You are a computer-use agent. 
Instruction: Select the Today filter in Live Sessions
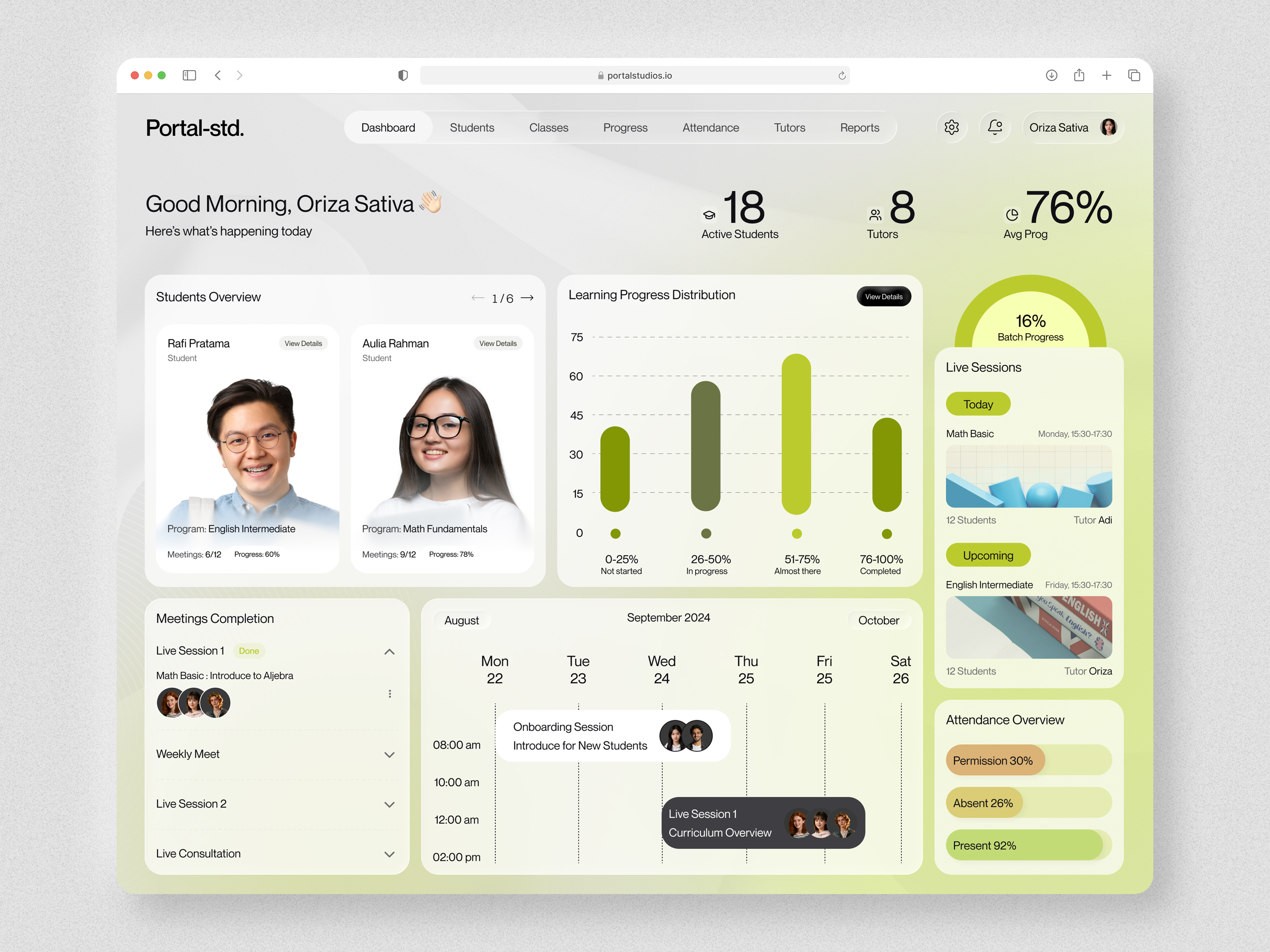(978, 404)
